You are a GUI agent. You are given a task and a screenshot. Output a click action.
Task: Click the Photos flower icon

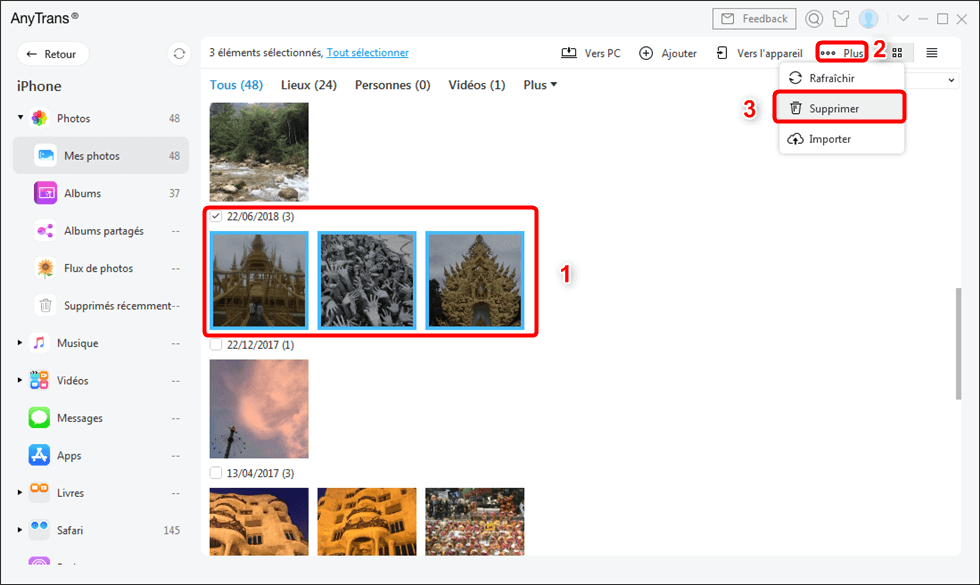point(39,118)
